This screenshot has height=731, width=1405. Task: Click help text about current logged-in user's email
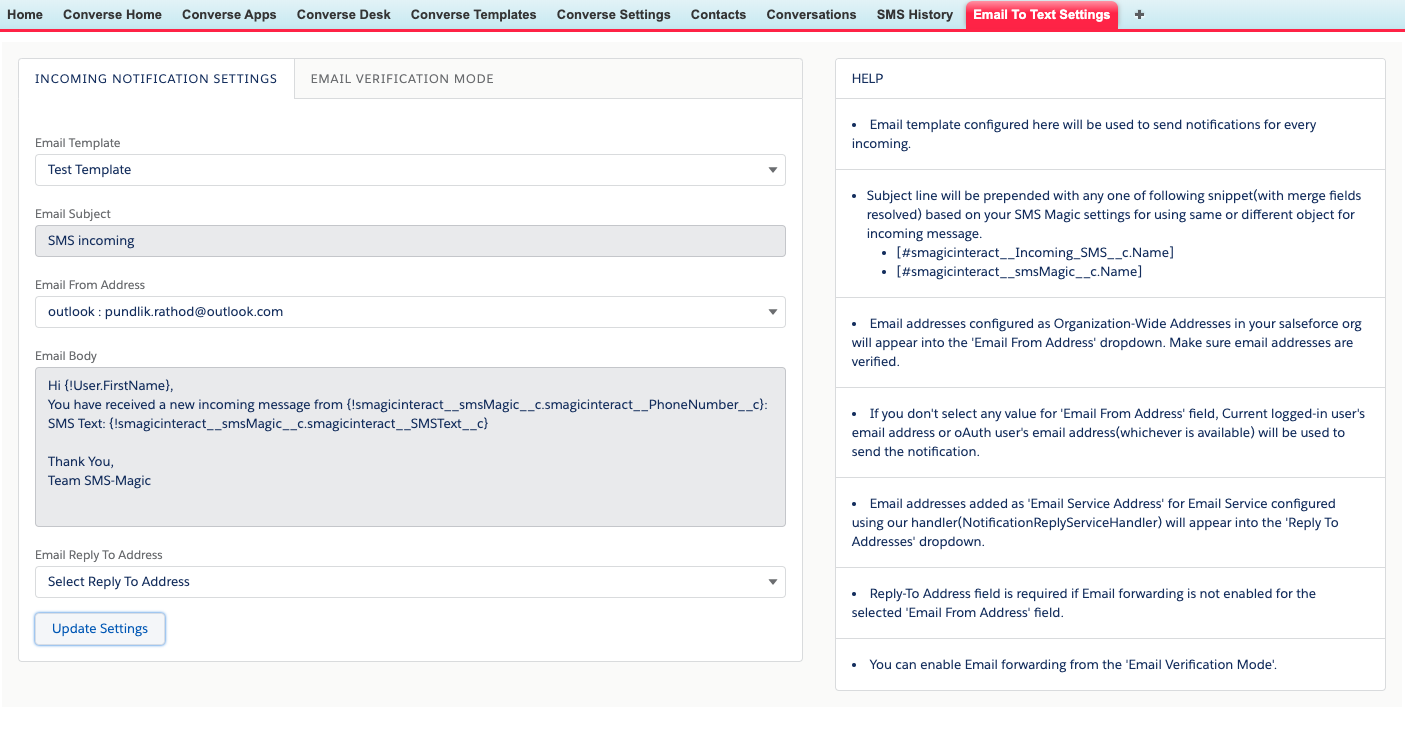pos(1108,433)
